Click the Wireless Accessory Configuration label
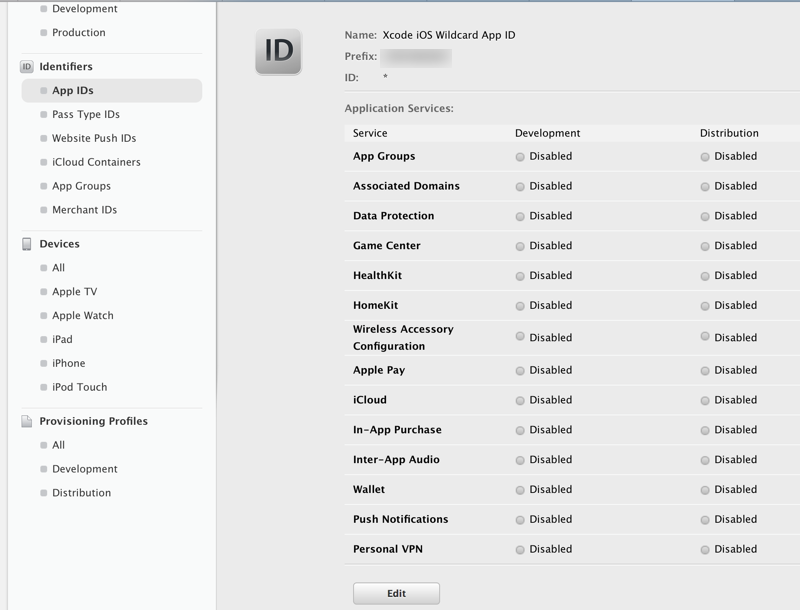The height and width of the screenshot is (610, 800). [x=403, y=338]
